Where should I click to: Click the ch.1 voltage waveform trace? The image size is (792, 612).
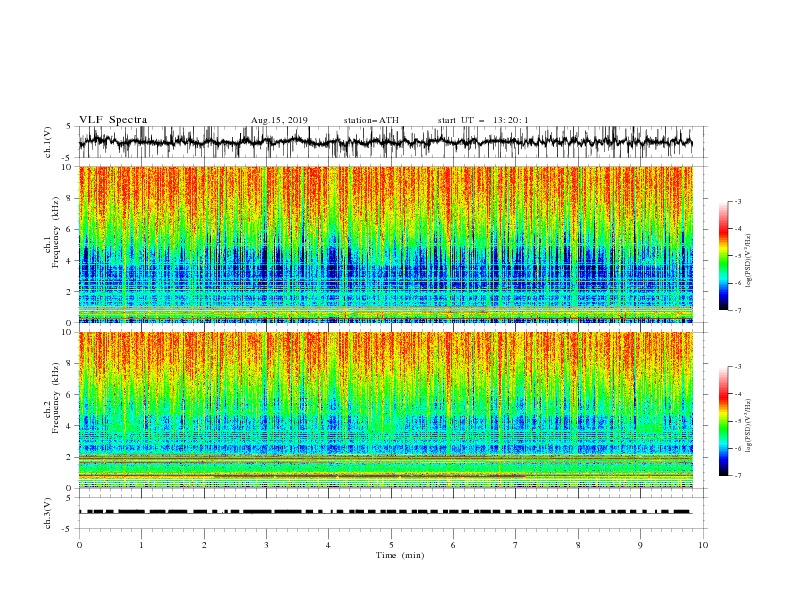pyautogui.click(x=385, y=142)
